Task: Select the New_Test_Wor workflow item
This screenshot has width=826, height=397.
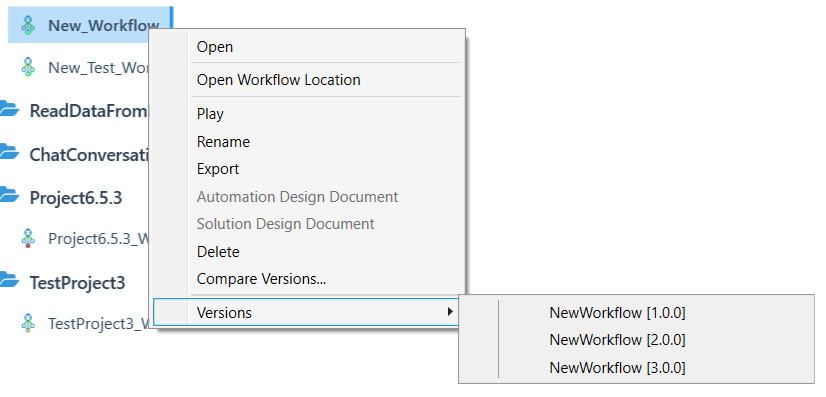Action: 100,68
